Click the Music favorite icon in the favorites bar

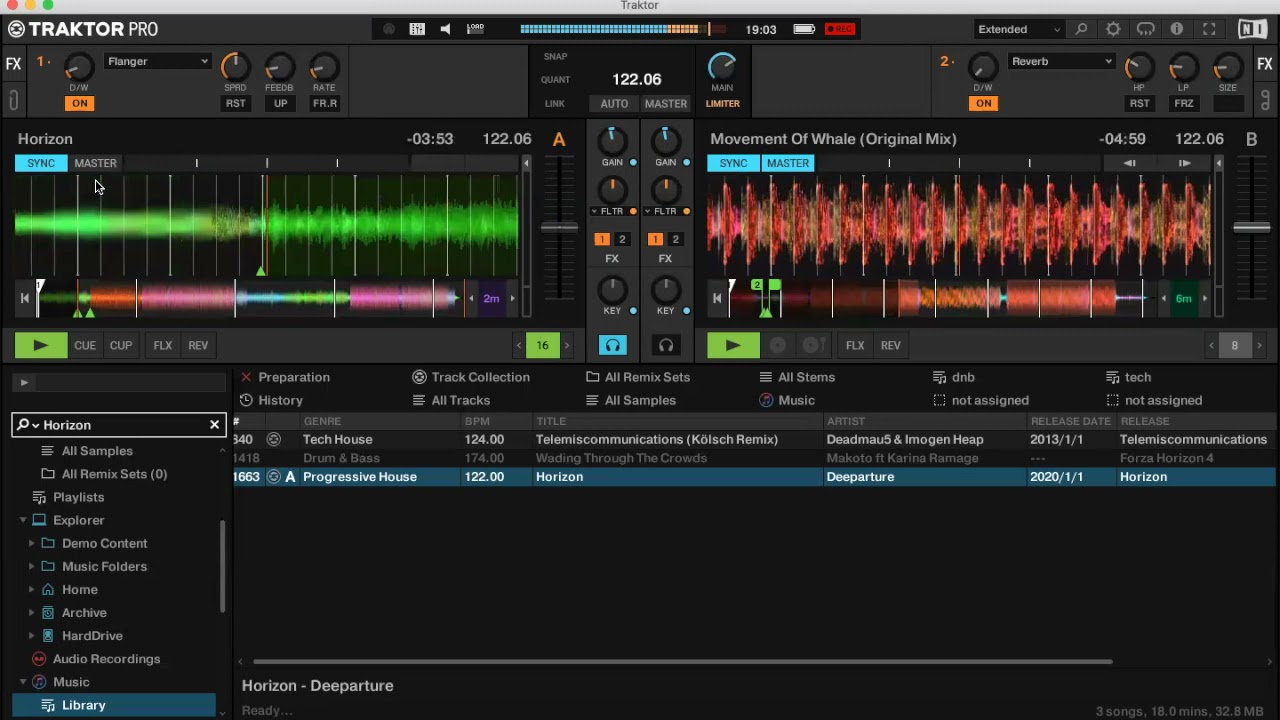(766, 400)
